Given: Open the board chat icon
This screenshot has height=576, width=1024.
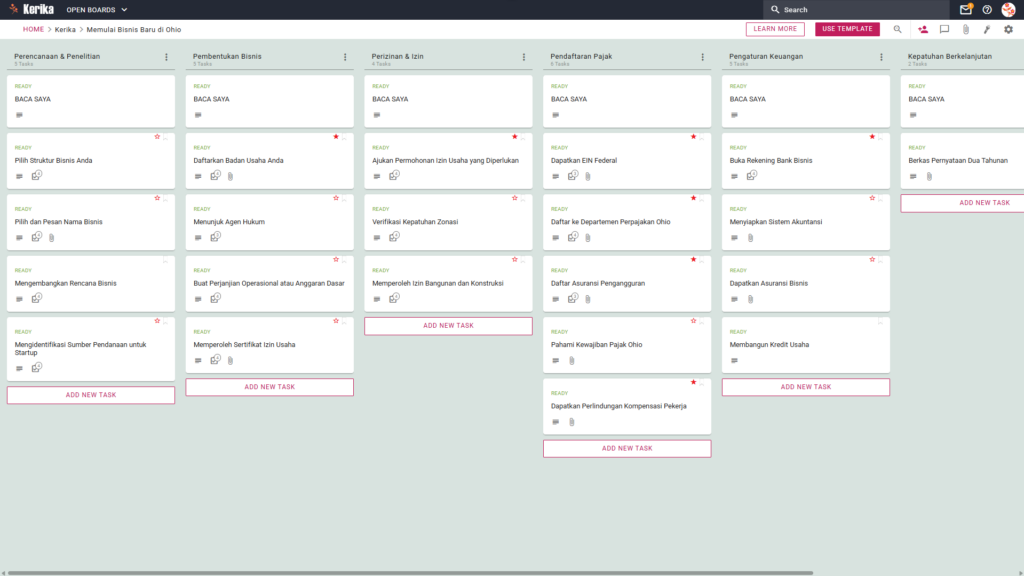Looking at the screenshot, I should point(944,29).
